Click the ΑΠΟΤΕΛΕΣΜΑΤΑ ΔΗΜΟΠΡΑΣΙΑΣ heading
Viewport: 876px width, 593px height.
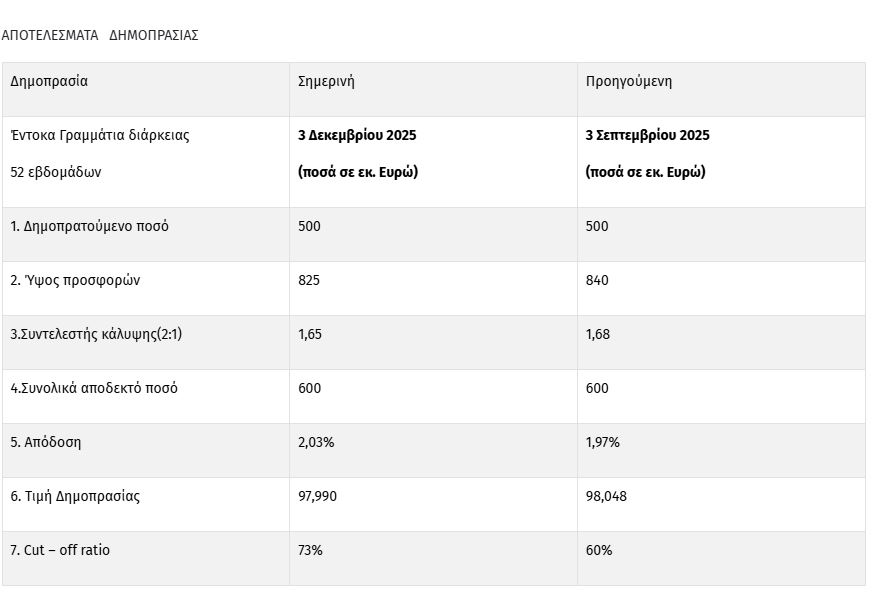(x=100, y=35)
